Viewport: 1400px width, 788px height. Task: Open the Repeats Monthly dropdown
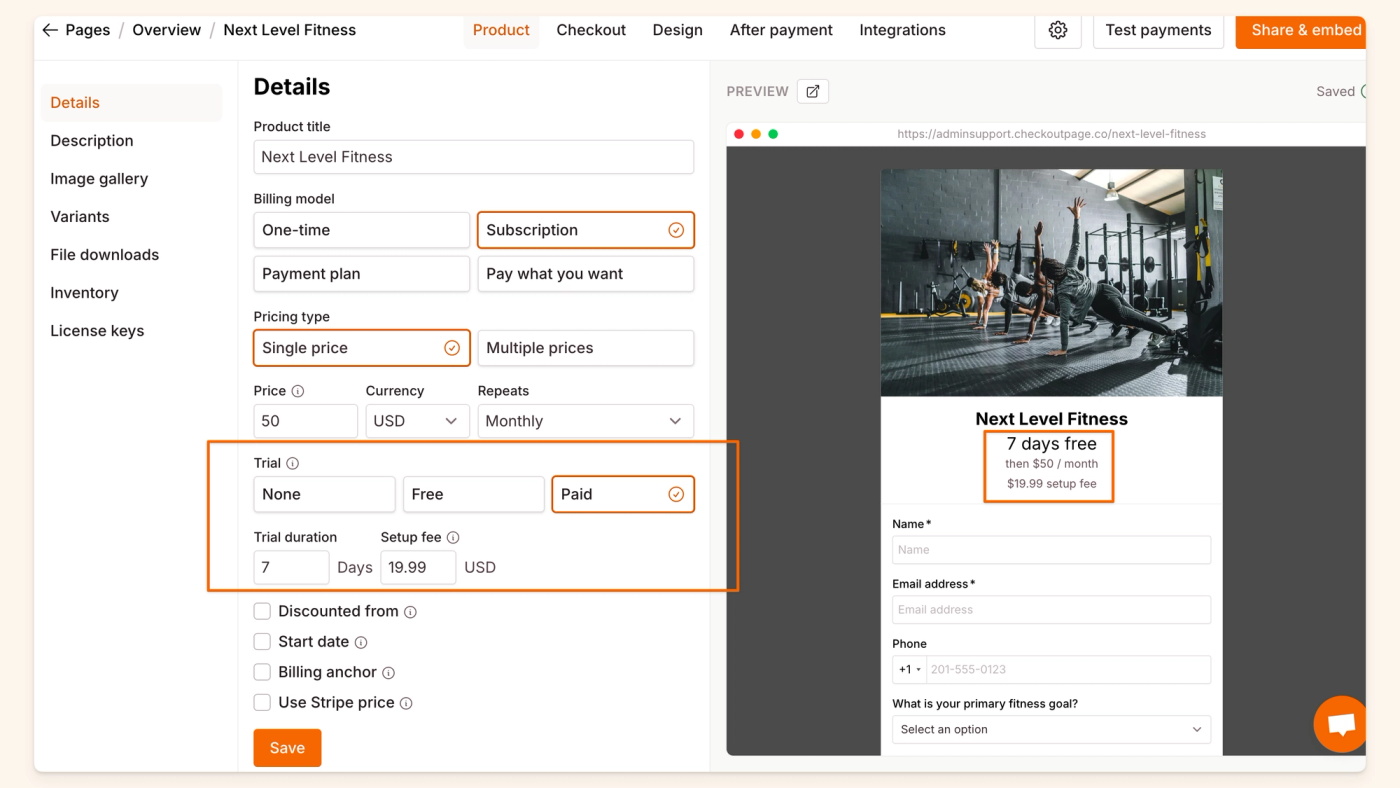585,421
